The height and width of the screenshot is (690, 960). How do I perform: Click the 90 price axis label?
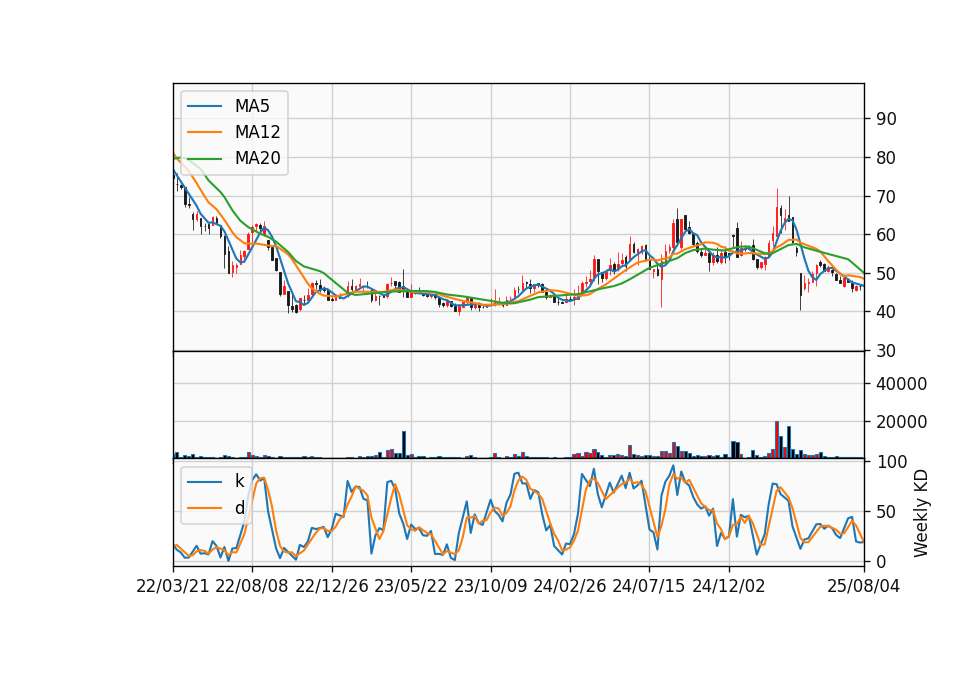pos(886,119)
